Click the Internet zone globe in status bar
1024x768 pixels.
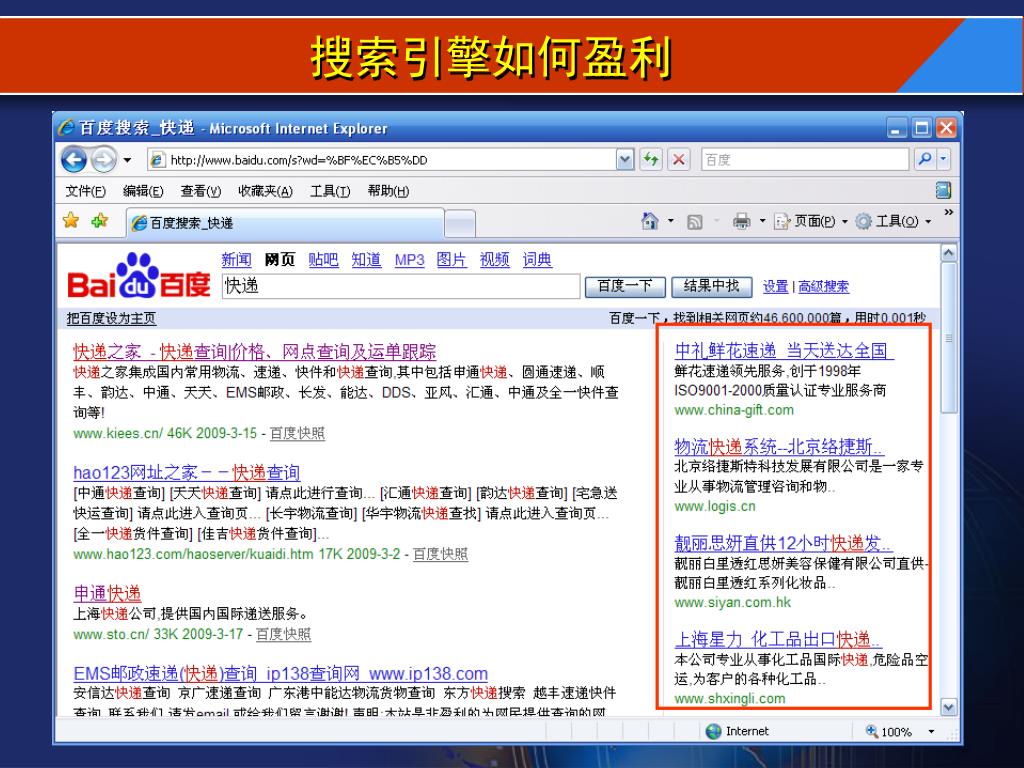click(714, 731)
